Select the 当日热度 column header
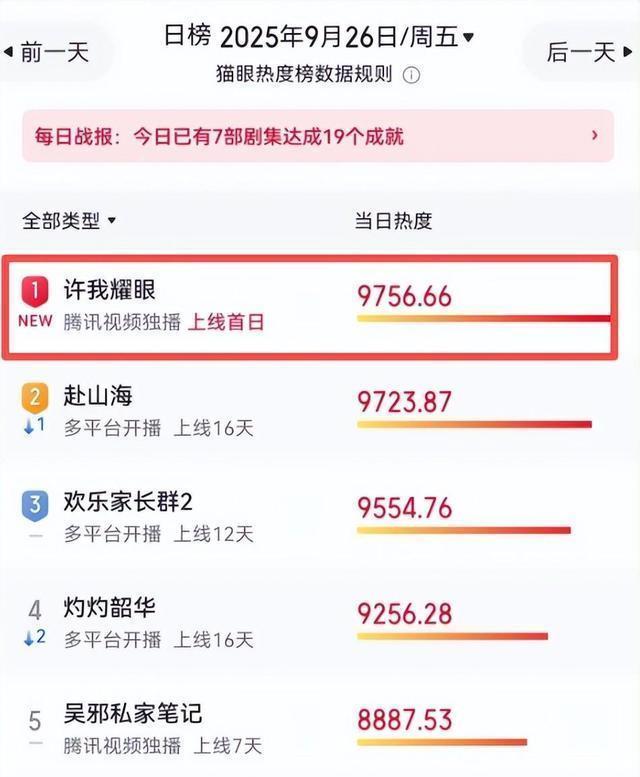640x777 pixels. pos(393,221)
